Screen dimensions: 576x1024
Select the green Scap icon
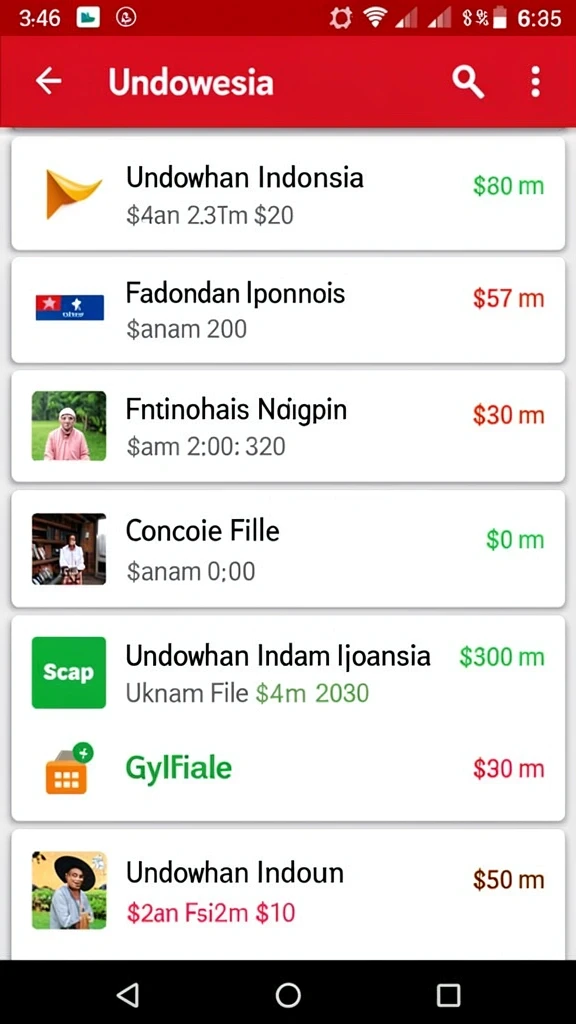(x=69, y=673)
